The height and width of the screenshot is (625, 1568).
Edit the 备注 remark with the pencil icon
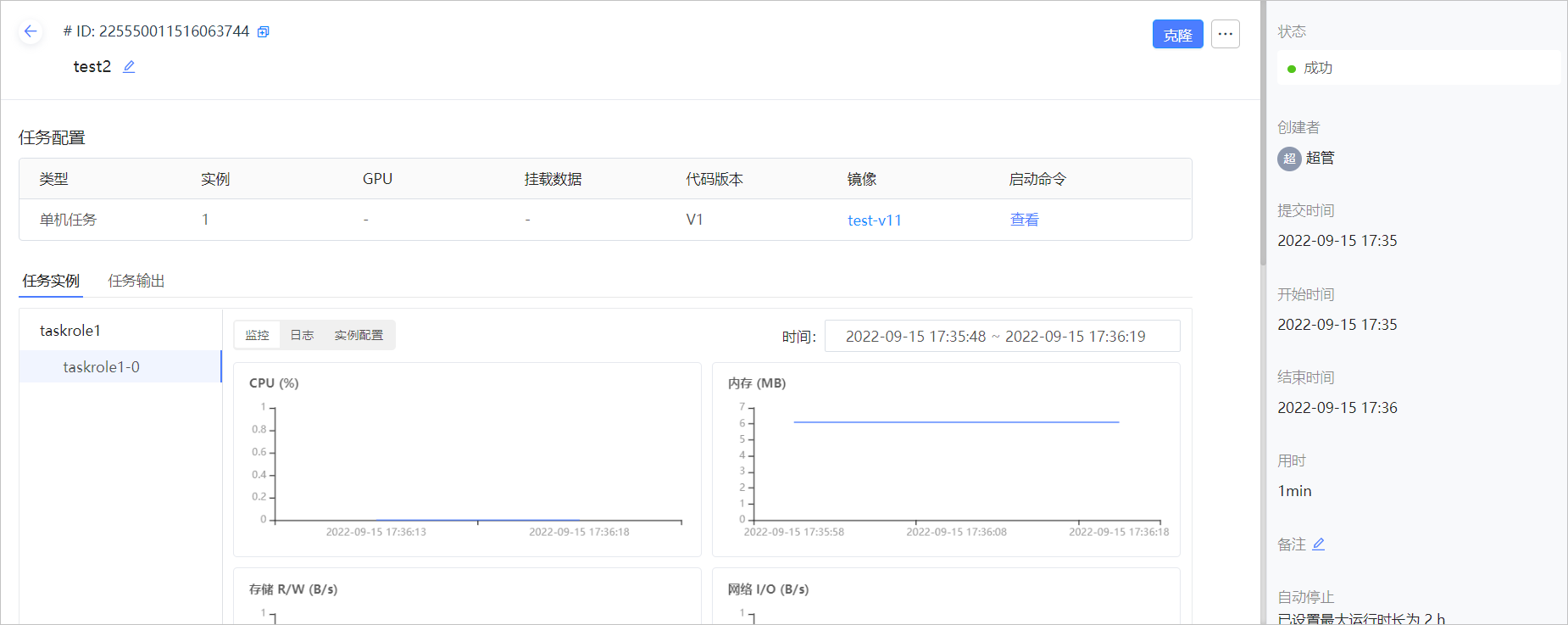pos(1319,544)
